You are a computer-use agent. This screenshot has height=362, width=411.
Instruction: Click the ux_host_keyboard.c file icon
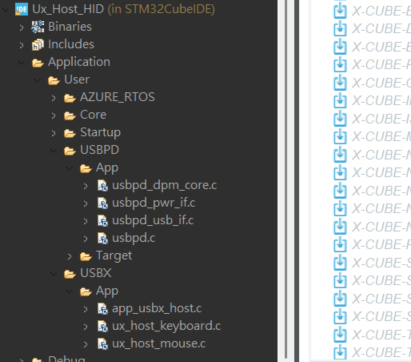[102, 326]
